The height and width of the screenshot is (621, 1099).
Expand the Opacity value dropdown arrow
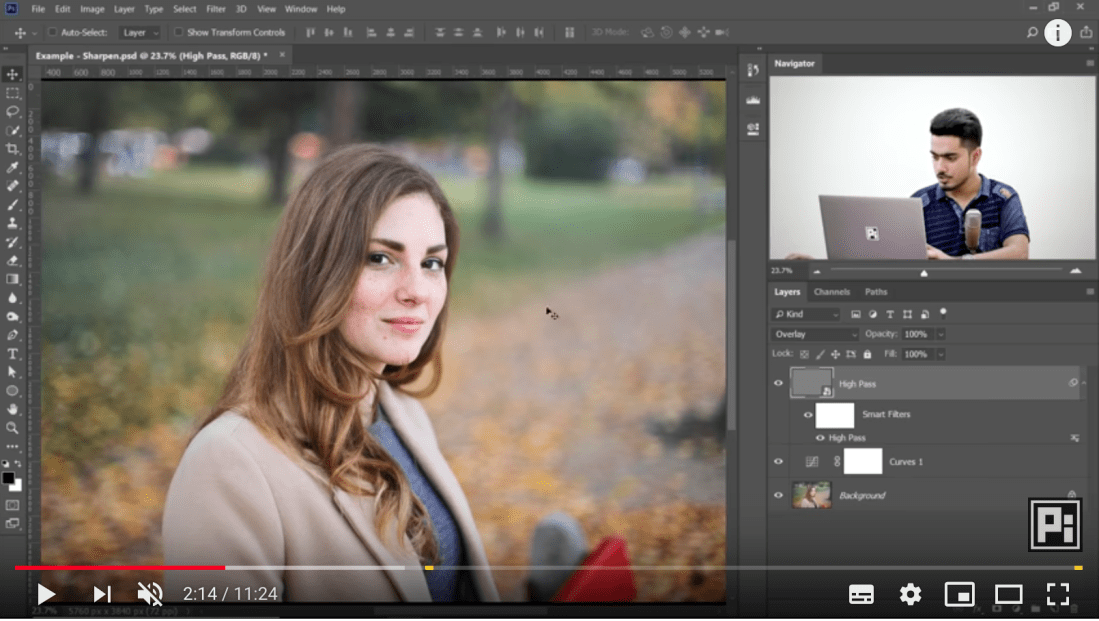pyautogui.click(x=940, y=334)
